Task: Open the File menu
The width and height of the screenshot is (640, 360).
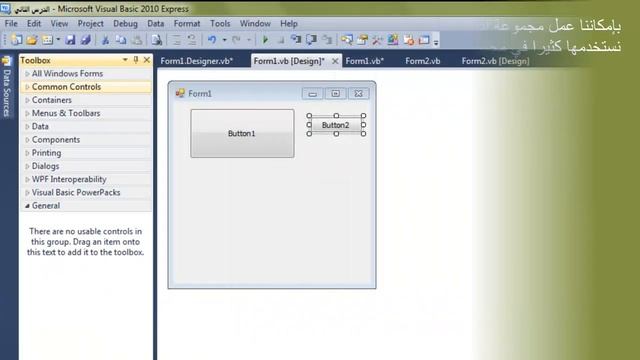Action: [11, 24]
